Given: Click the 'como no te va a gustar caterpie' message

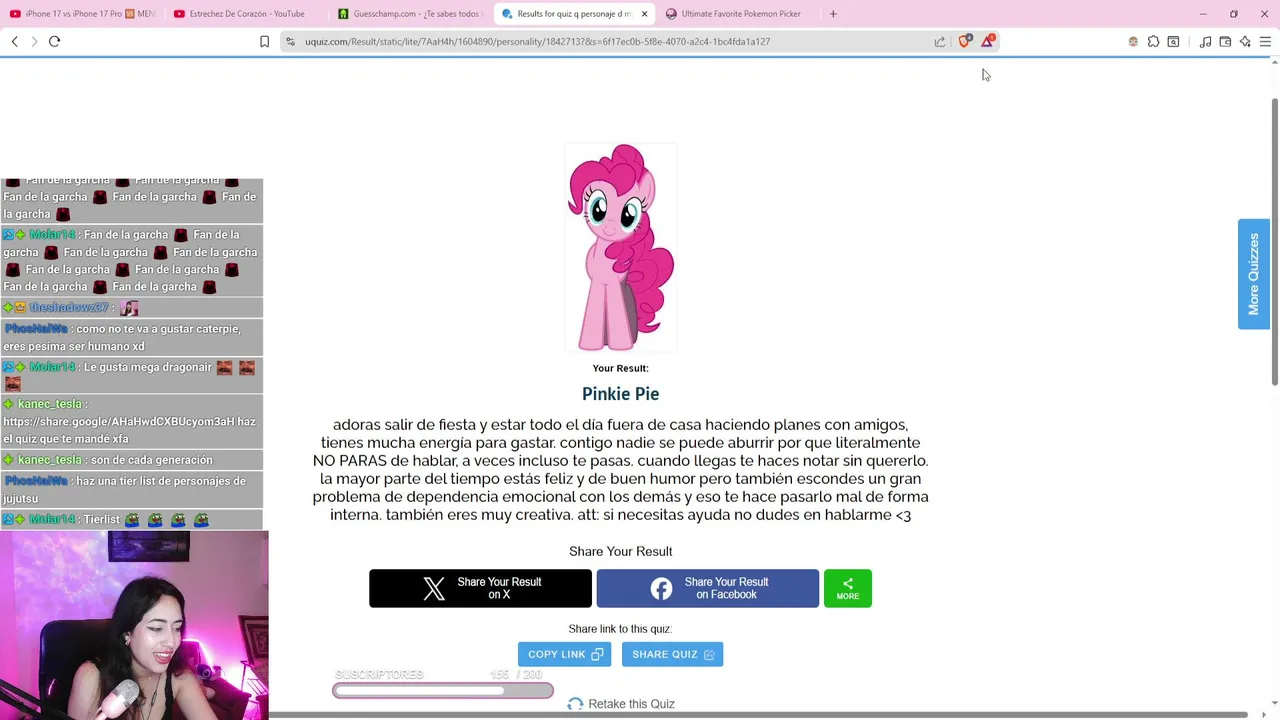Looking at the screenshot, I should coord(131,337).
